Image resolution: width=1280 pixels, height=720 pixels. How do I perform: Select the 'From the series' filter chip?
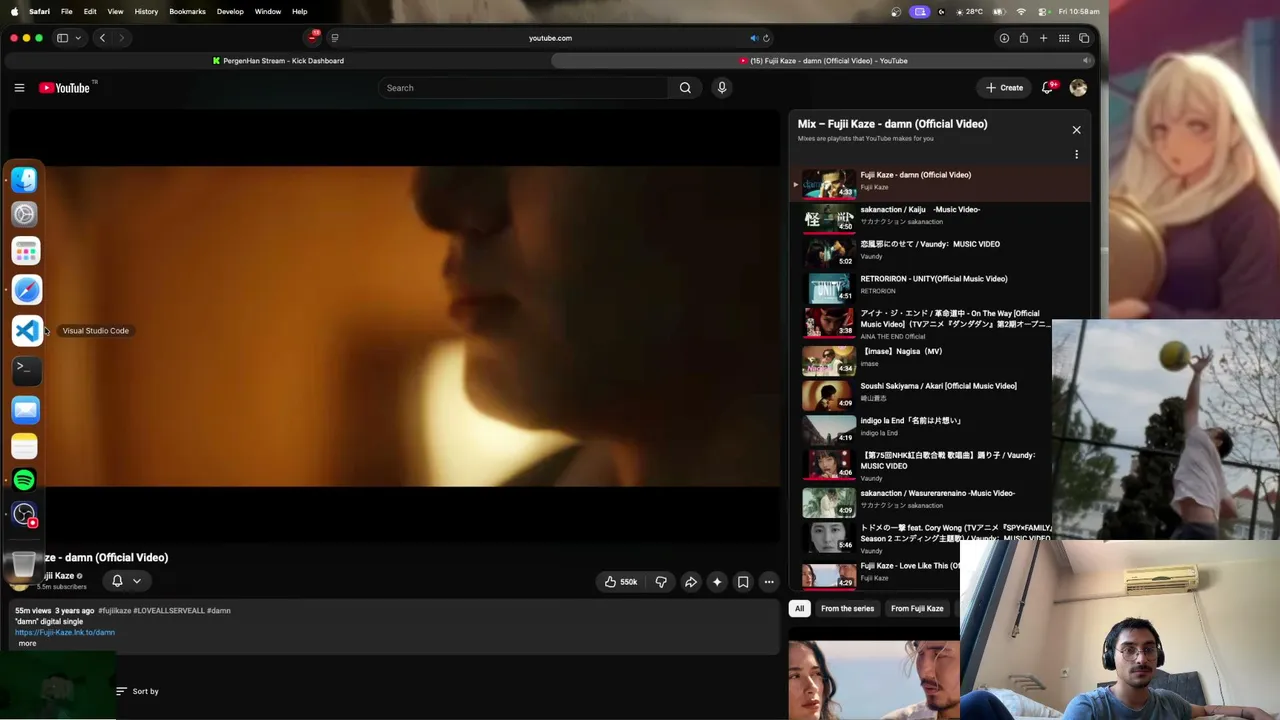point(847,608)
